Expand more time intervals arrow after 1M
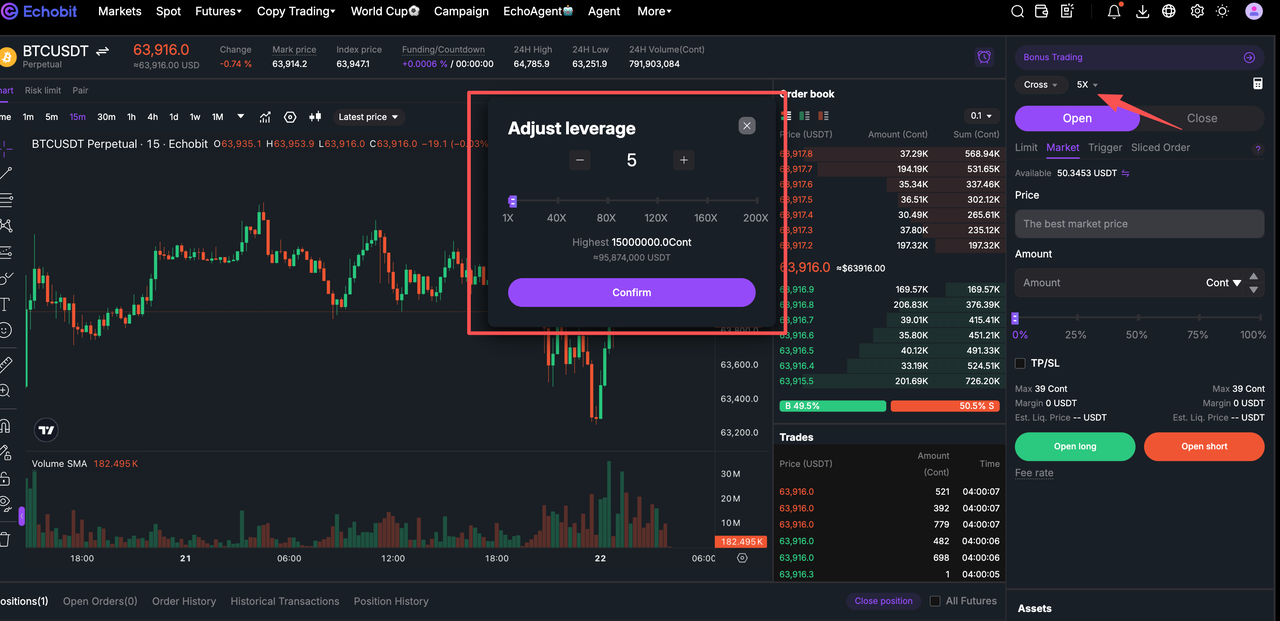Image resolution: width=1280 pixels, height=621 pixels. pyautogui.click(x=240, y=117)
